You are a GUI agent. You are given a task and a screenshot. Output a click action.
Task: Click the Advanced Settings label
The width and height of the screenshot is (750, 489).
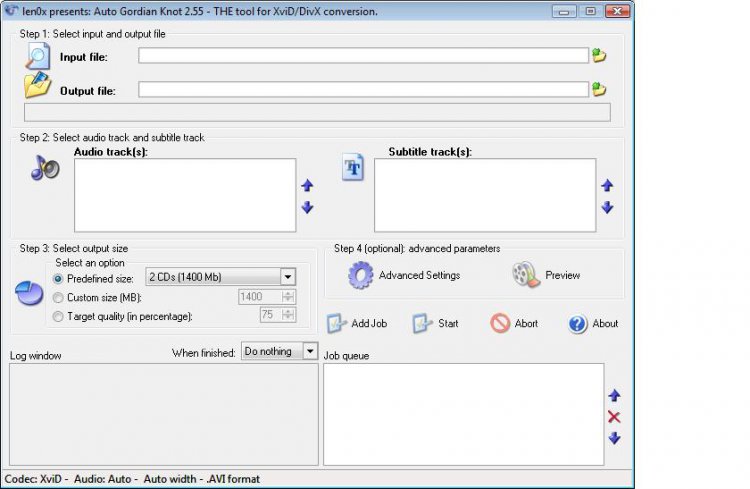pyautogui.click(x=419, y=275)
